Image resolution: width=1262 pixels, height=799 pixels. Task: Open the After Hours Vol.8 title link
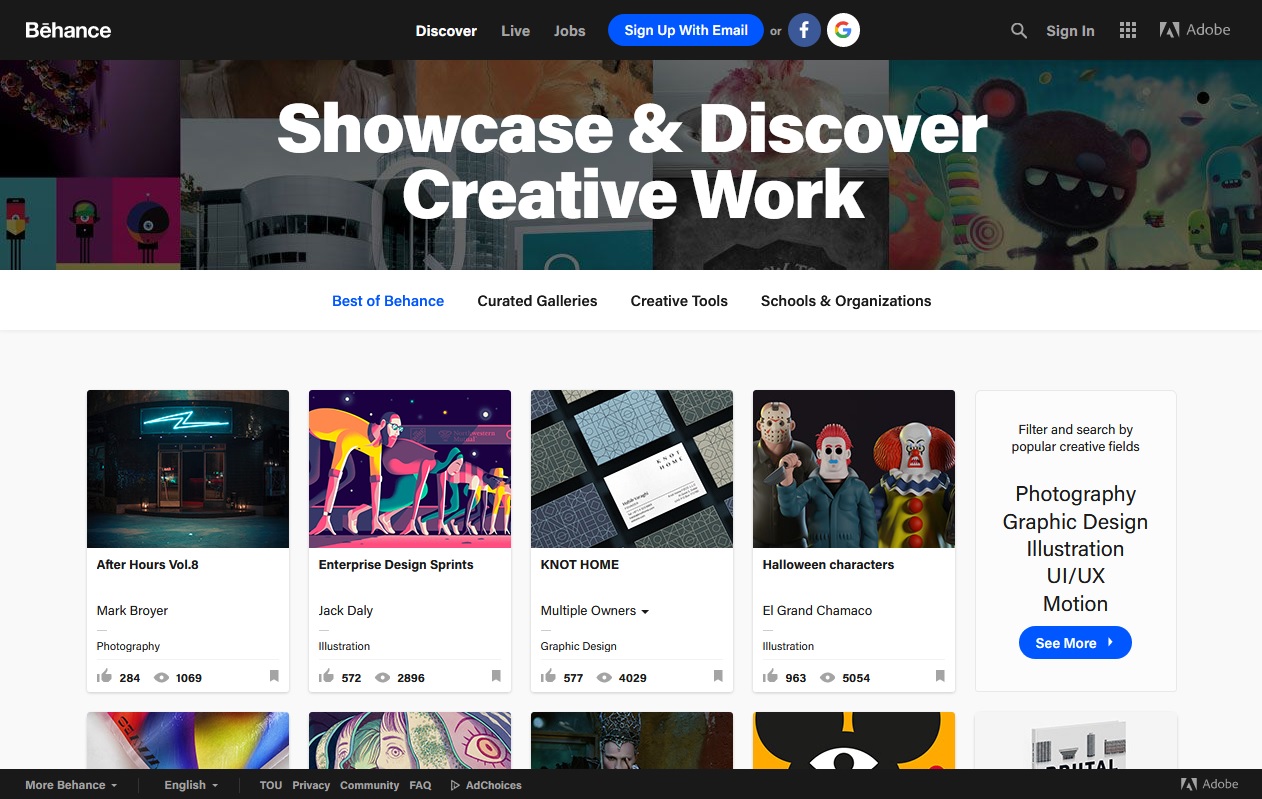coord(148,565)
